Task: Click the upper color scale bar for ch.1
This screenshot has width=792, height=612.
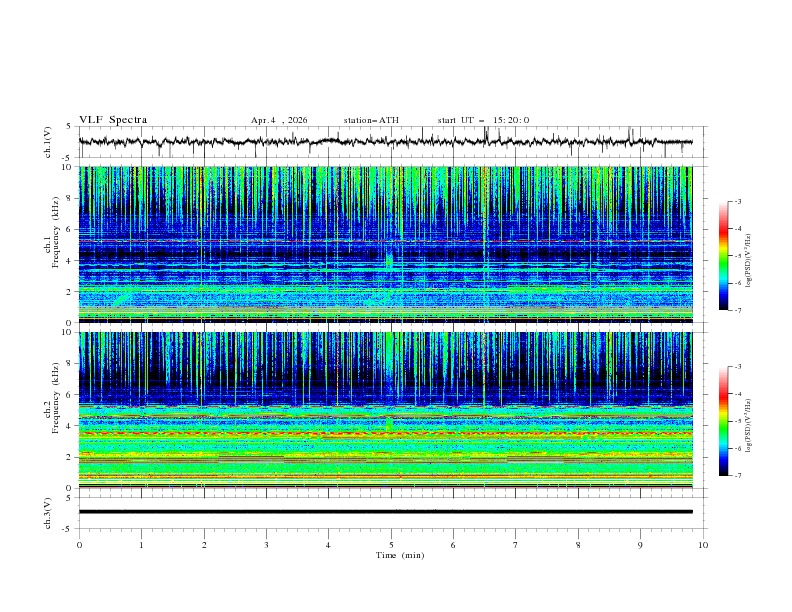Action: [723, 256]
